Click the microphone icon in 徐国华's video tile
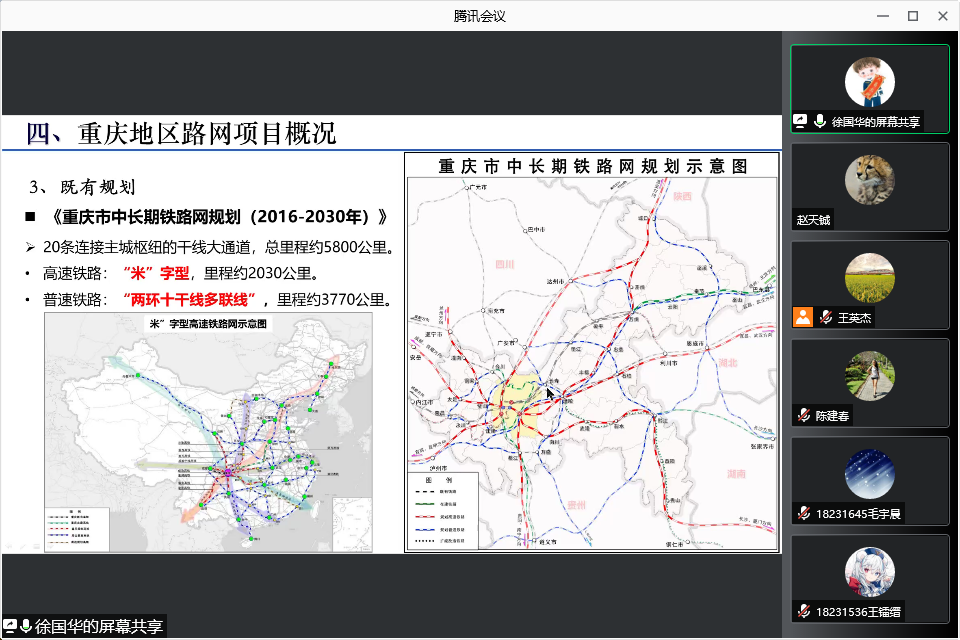Image resolution: width=960 pixels, height=640 pixels. [820, 120]
